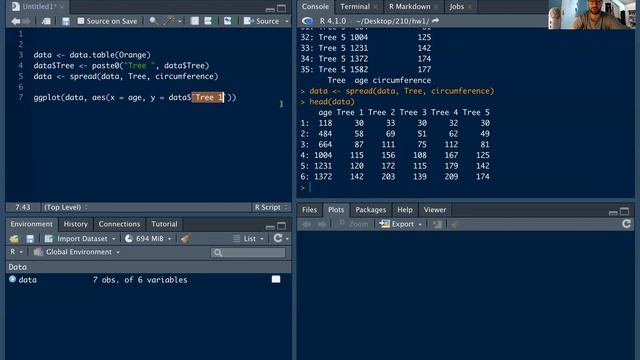The image size is (640, 360).
Task: Click the cursor position 7:43 indicator
Action: 23,207
